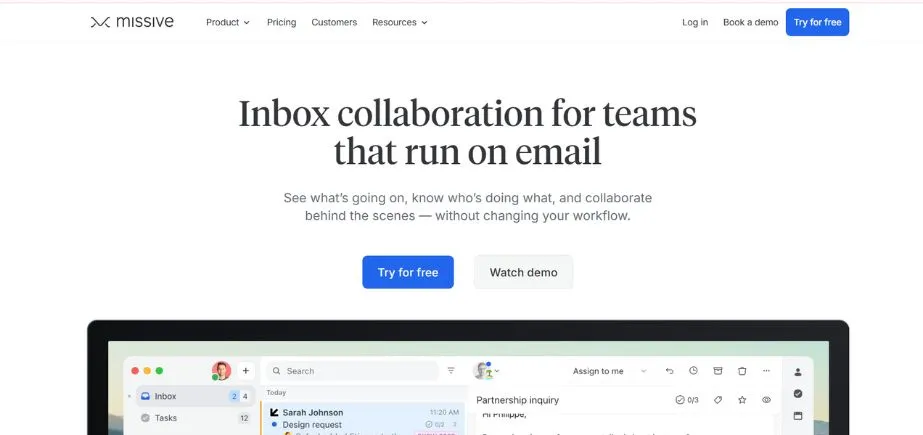Click the calendar icon in right sidebar
The width and height of the screenshot is (923, 435).
[x=798, y=416]
